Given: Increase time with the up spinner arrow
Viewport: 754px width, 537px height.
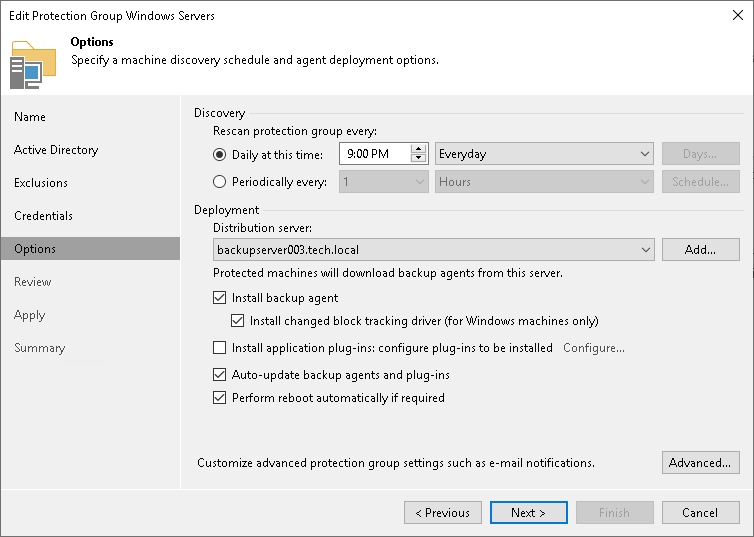Looking at the screenshot, I should click(419, 149).
